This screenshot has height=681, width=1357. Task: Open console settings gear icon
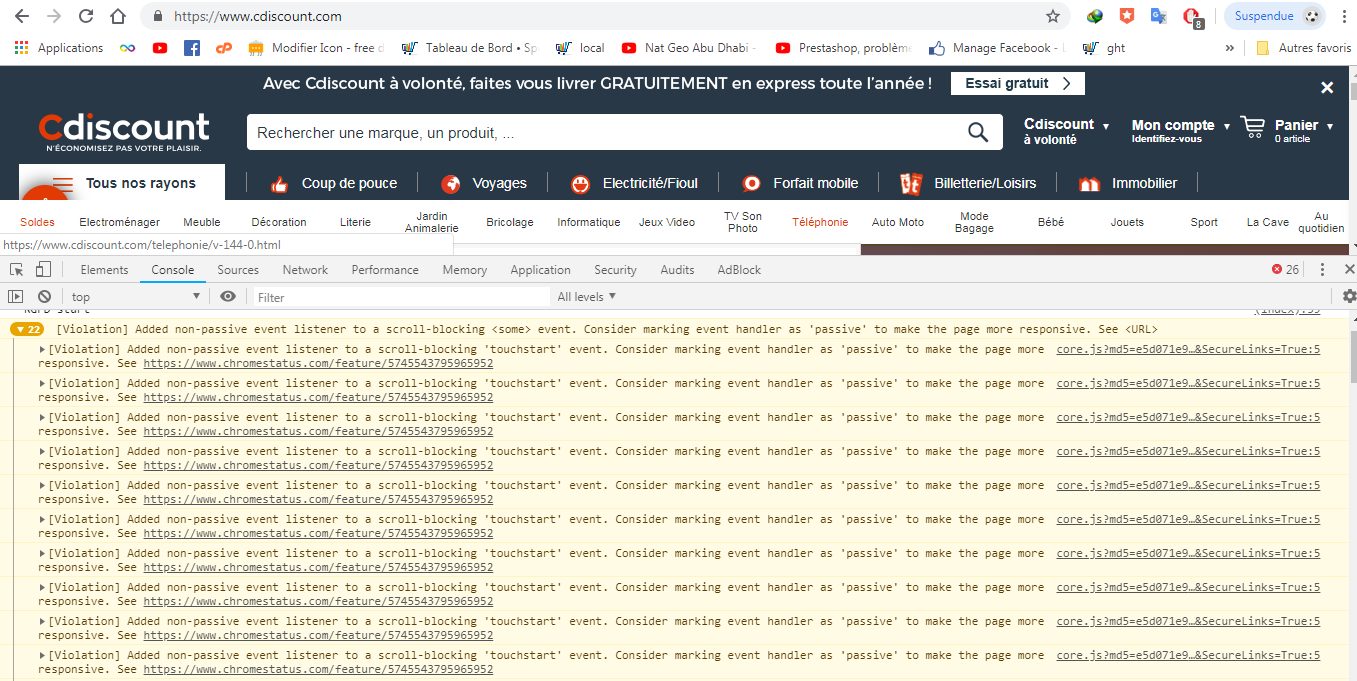1349,297
